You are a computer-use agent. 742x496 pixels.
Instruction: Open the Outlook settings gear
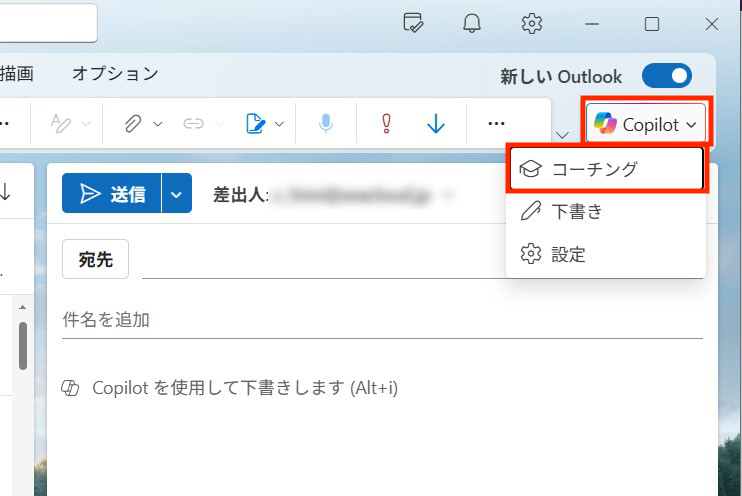(x=531, y=23)
